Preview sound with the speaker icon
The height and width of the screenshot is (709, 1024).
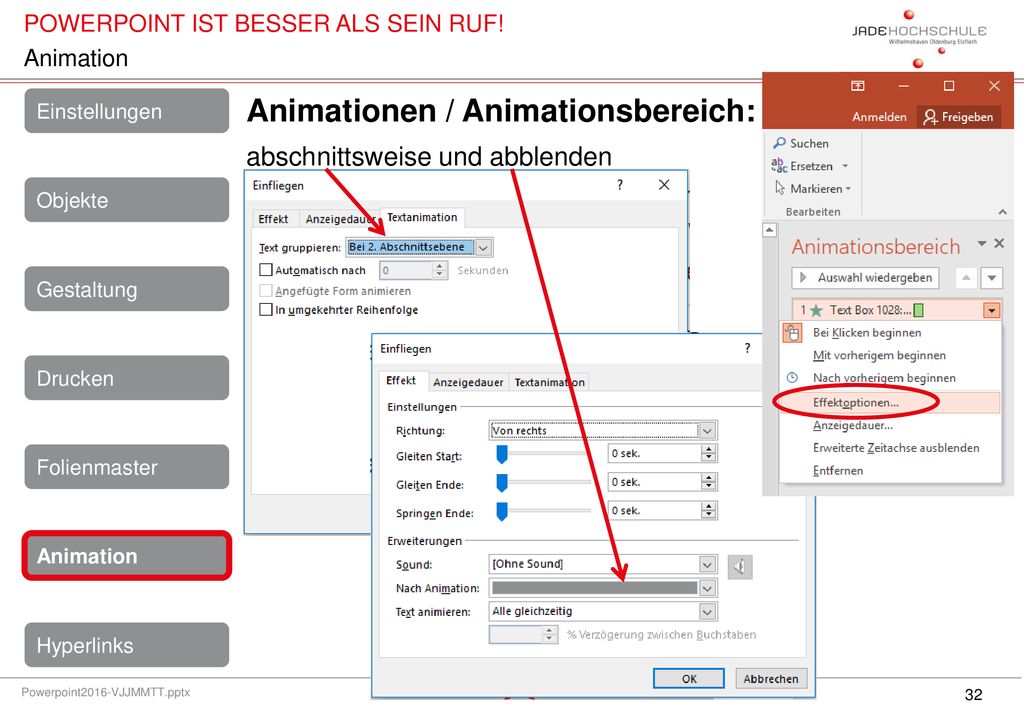(x=740, y=566)
